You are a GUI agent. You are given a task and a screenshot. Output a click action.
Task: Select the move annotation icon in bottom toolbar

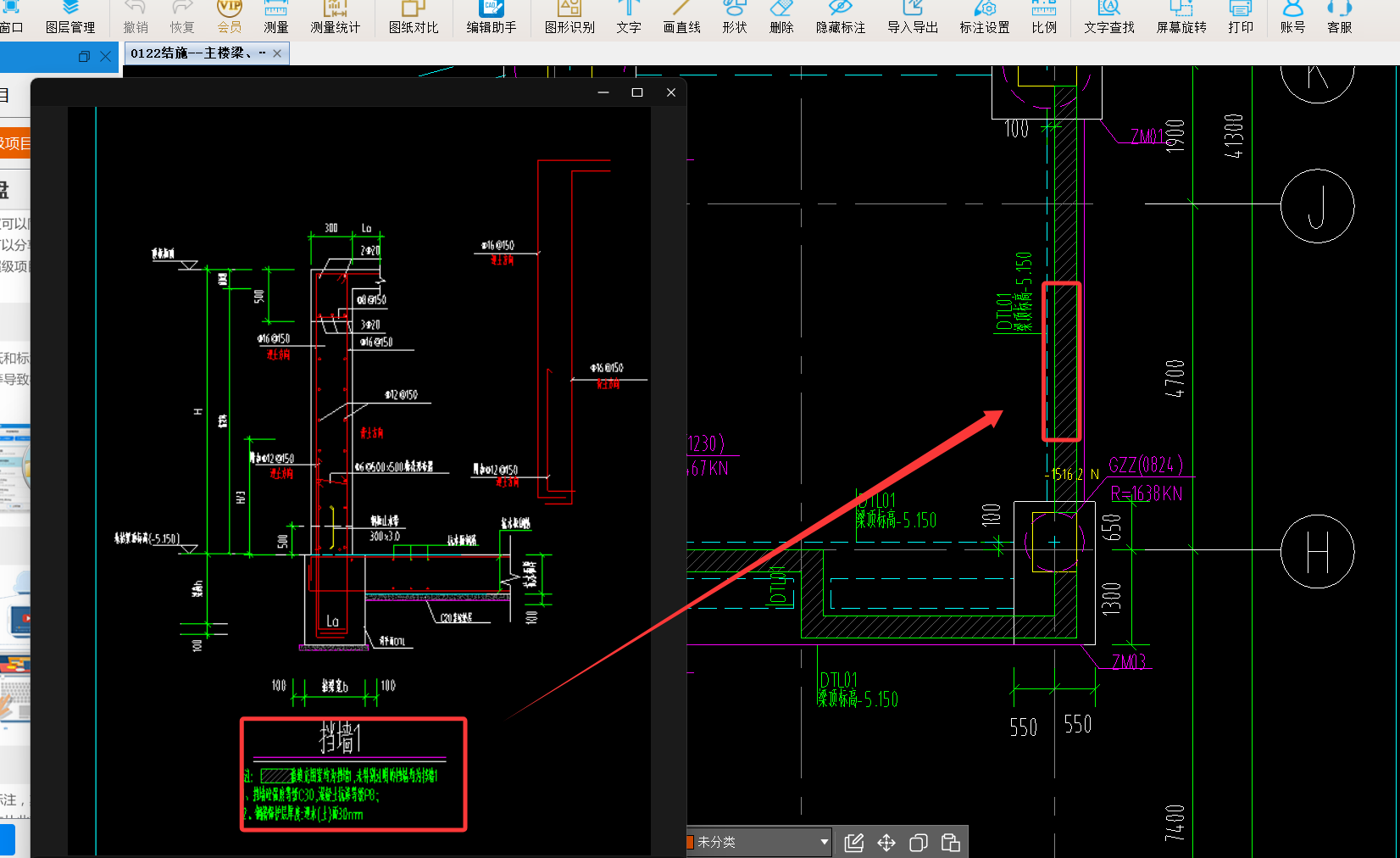pos(886,842)
